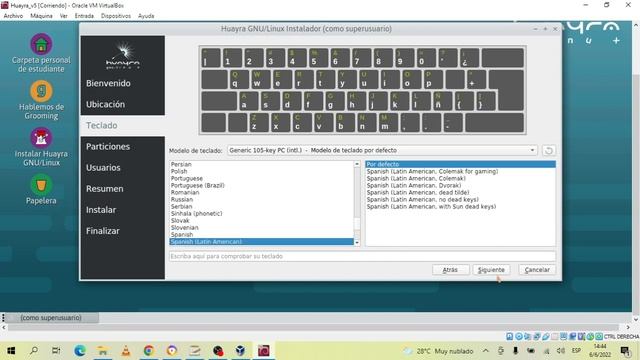The image size is (640, 360).
Task: Click layout list scroll up arrow
Action: point(357,164)
